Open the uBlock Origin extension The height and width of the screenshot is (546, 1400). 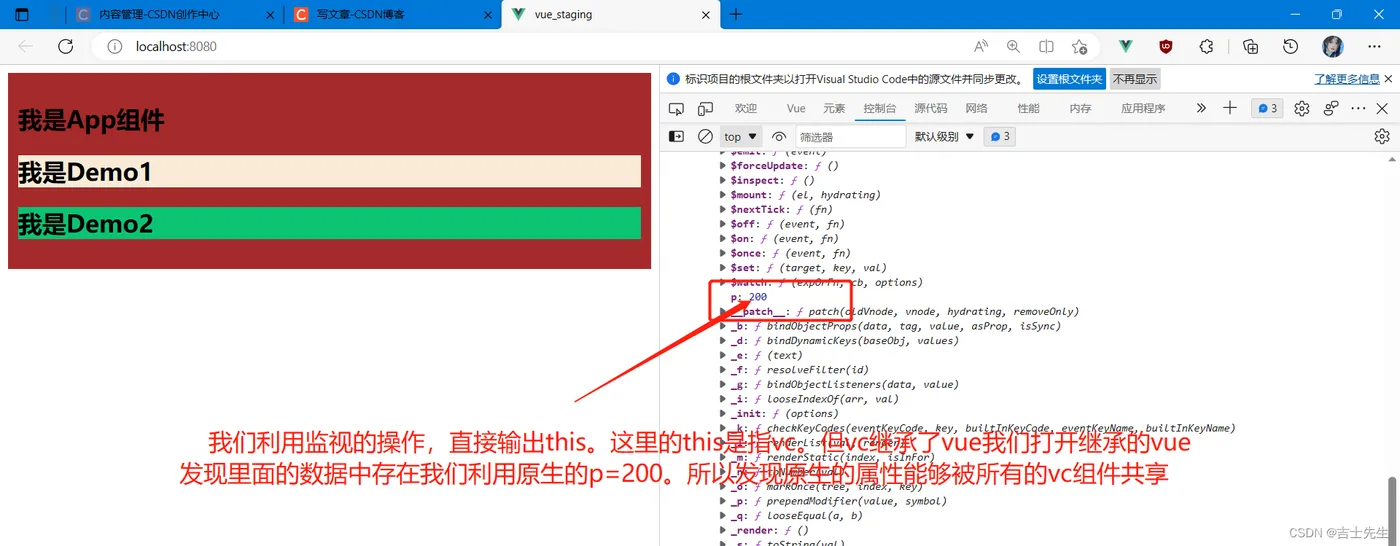[1166, 46]
